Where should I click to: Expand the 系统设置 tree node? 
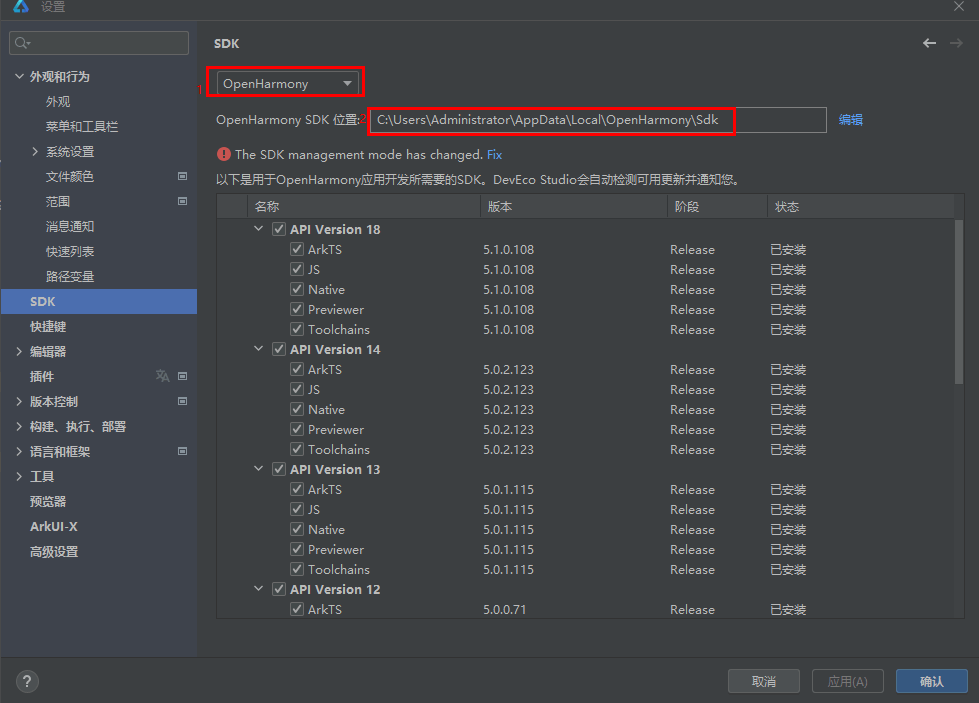(x=35, y=151)
